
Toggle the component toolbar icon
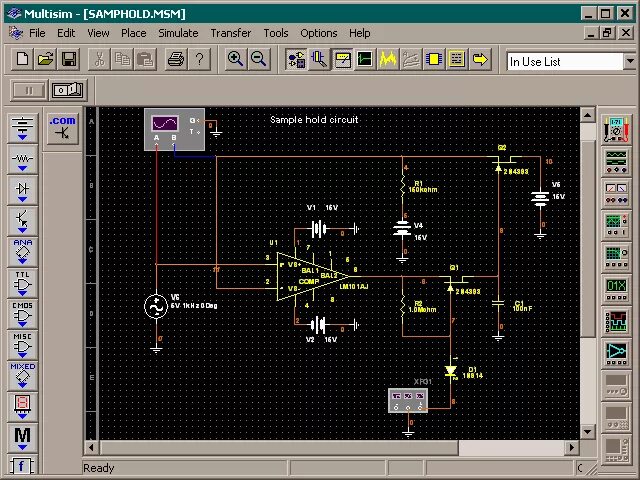[x=296, y=60]
